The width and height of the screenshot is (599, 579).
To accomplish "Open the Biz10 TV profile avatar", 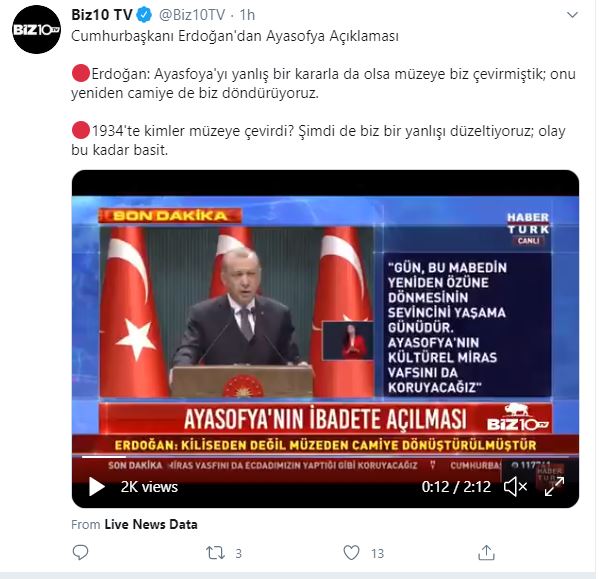I will tap(36, 29).
